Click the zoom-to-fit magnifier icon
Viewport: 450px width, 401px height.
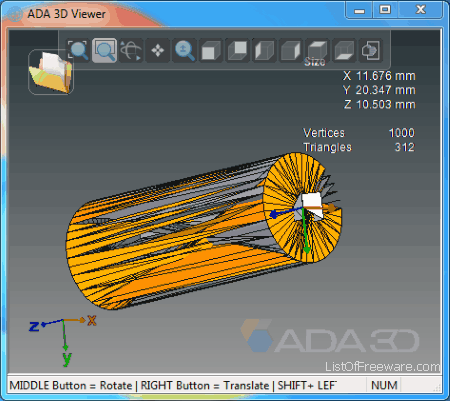point(78,51)
